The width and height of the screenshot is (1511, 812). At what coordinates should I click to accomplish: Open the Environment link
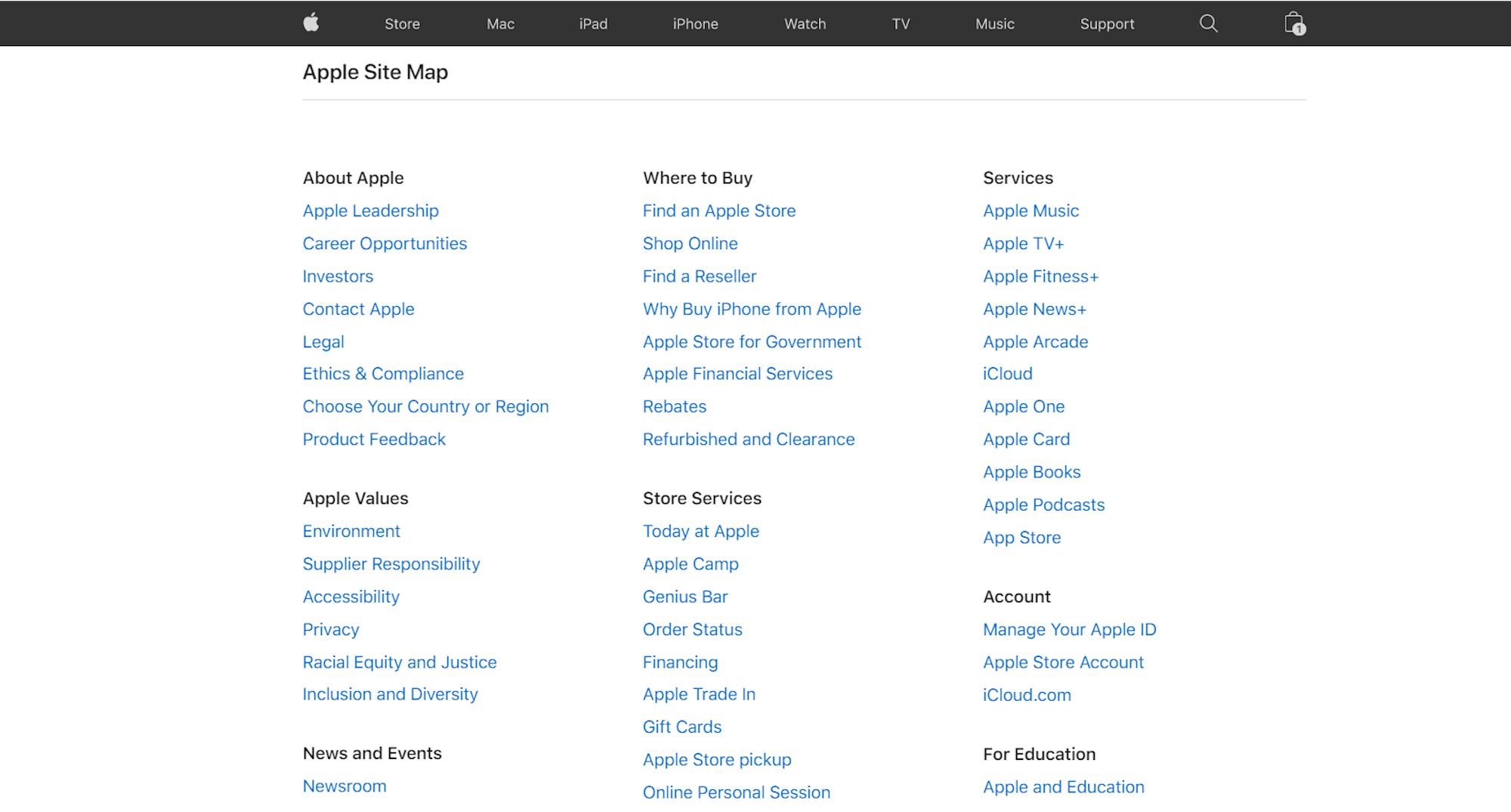(x=351, y=531)
